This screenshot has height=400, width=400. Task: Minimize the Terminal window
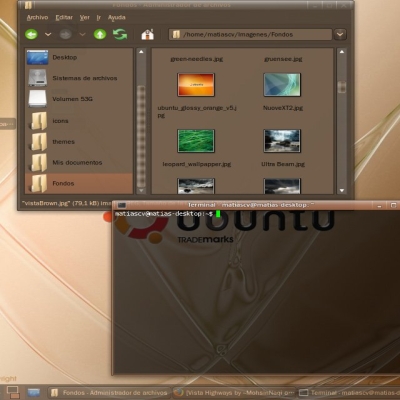coord(379,205)
